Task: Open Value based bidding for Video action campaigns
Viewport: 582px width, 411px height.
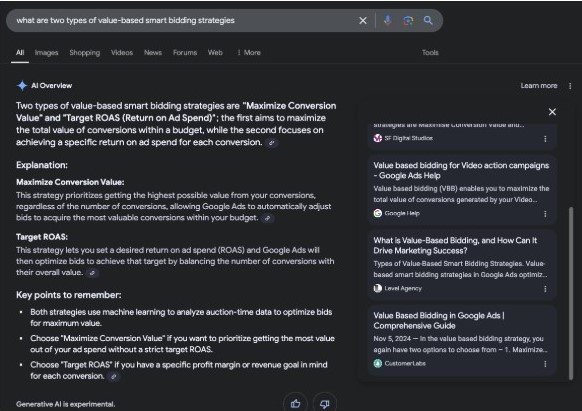Action: [x=461, y=170]
